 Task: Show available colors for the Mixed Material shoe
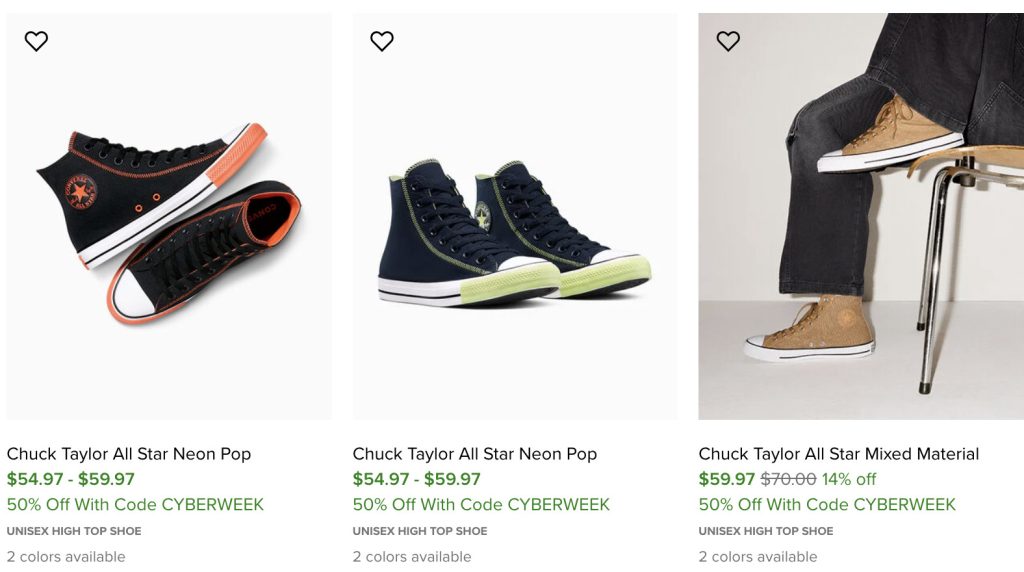click(x=758, y=557)
